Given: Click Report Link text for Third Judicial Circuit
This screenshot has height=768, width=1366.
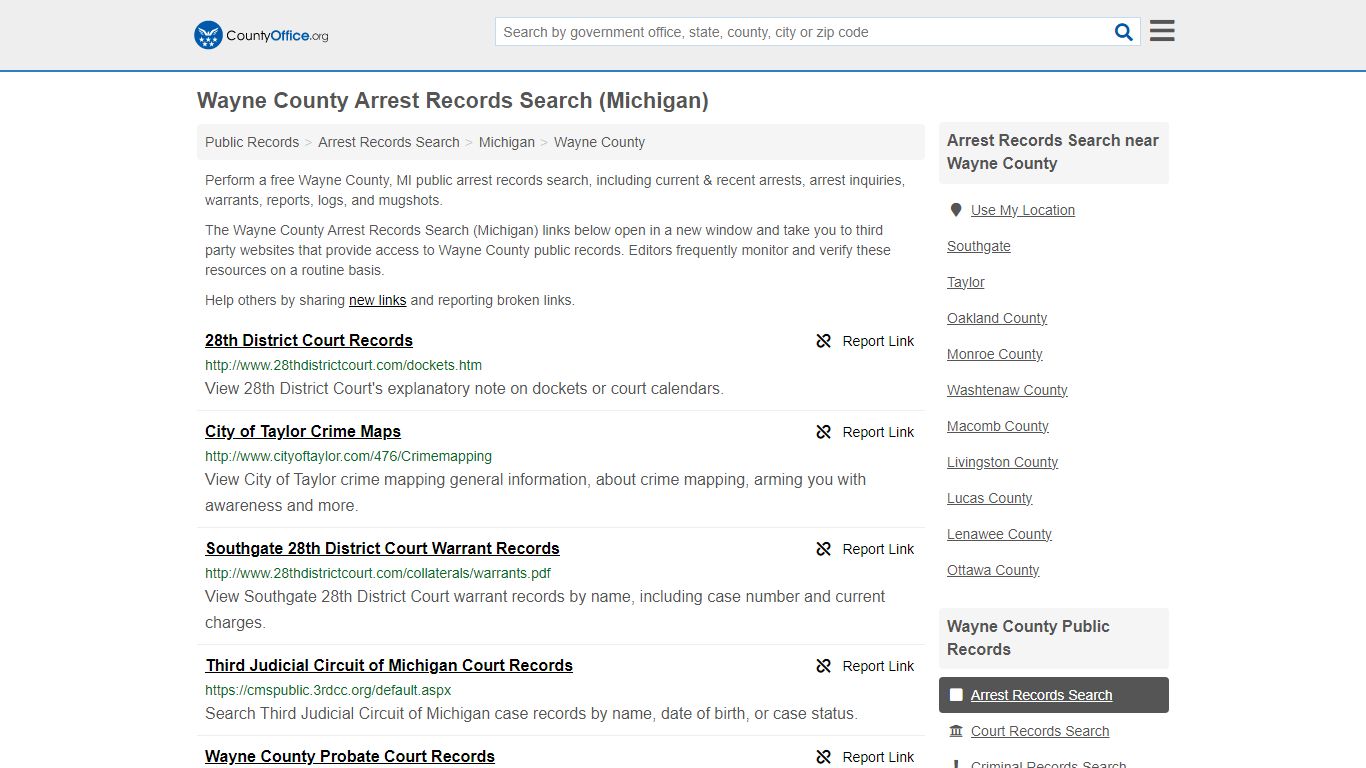Looking at the screenshot, I should (878, 666).
